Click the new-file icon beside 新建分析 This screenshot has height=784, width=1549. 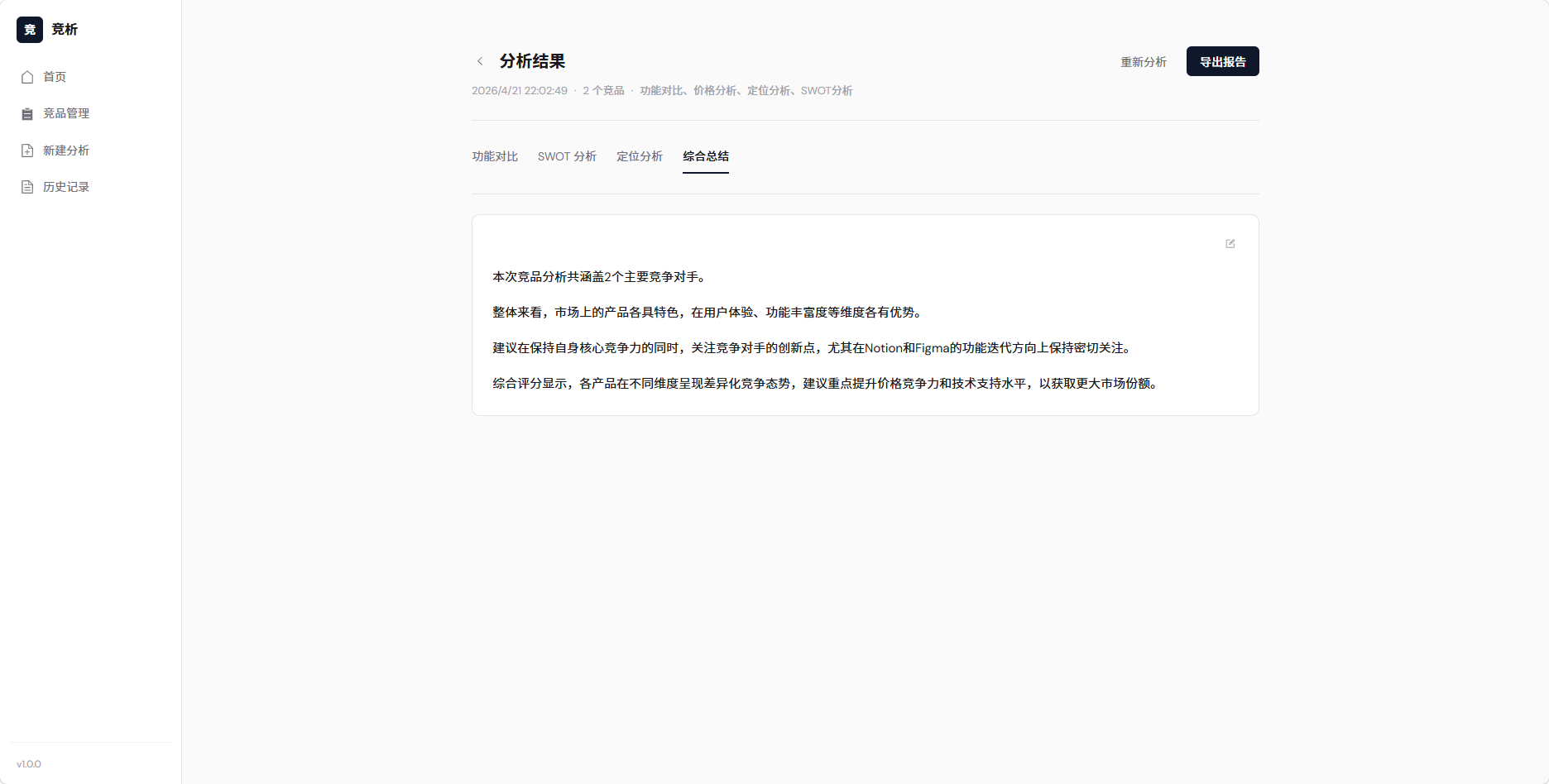point(27,151)
